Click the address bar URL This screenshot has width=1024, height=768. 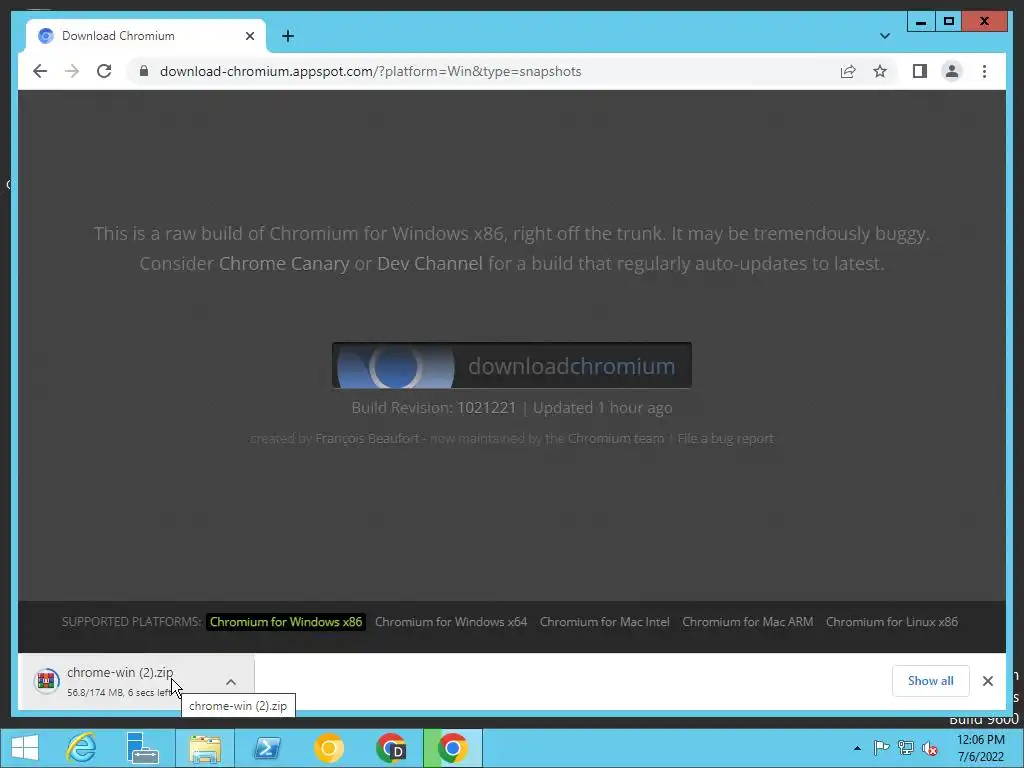pos(370,71)
